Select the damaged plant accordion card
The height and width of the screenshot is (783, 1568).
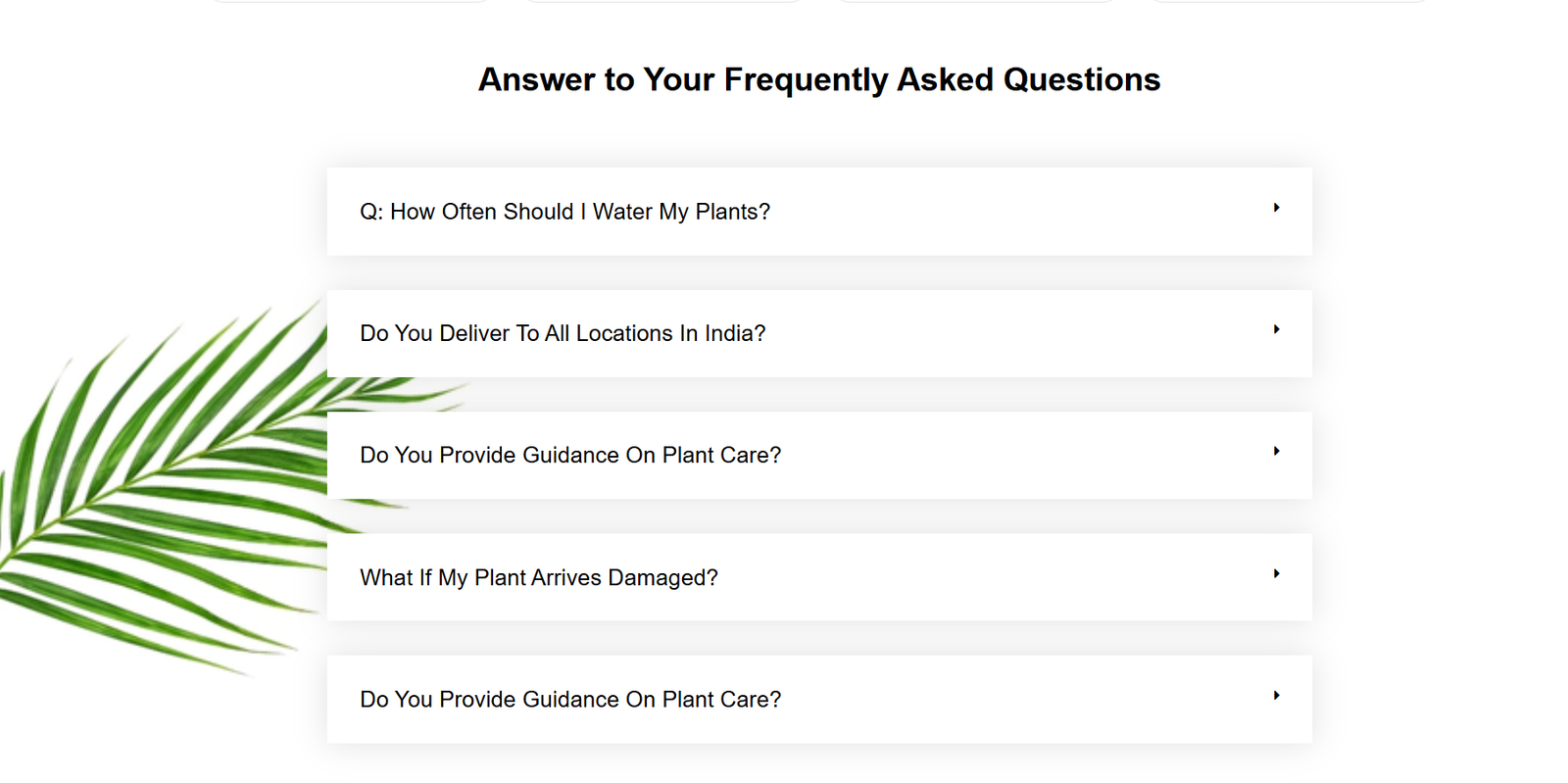[819, 577]
